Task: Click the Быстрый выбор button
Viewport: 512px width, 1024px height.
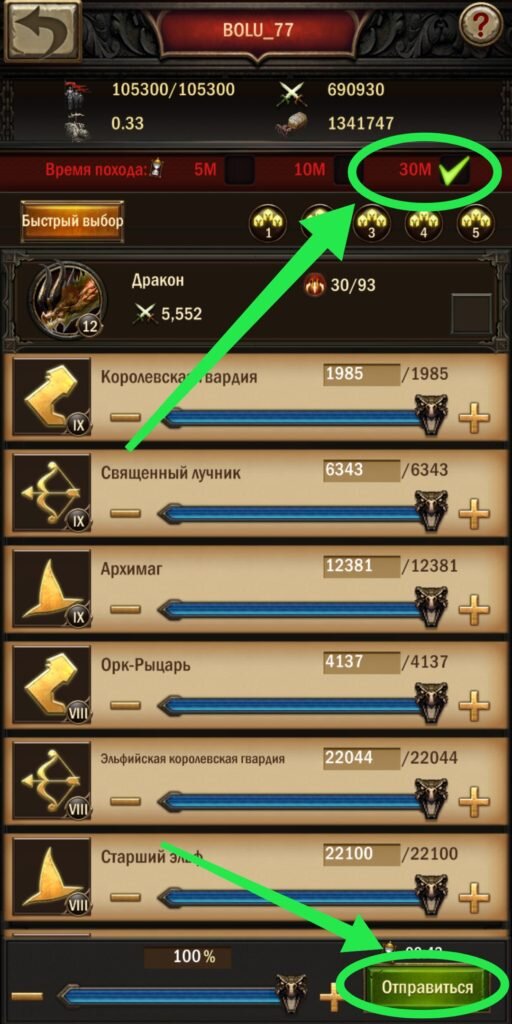Action: coord(72,220)
